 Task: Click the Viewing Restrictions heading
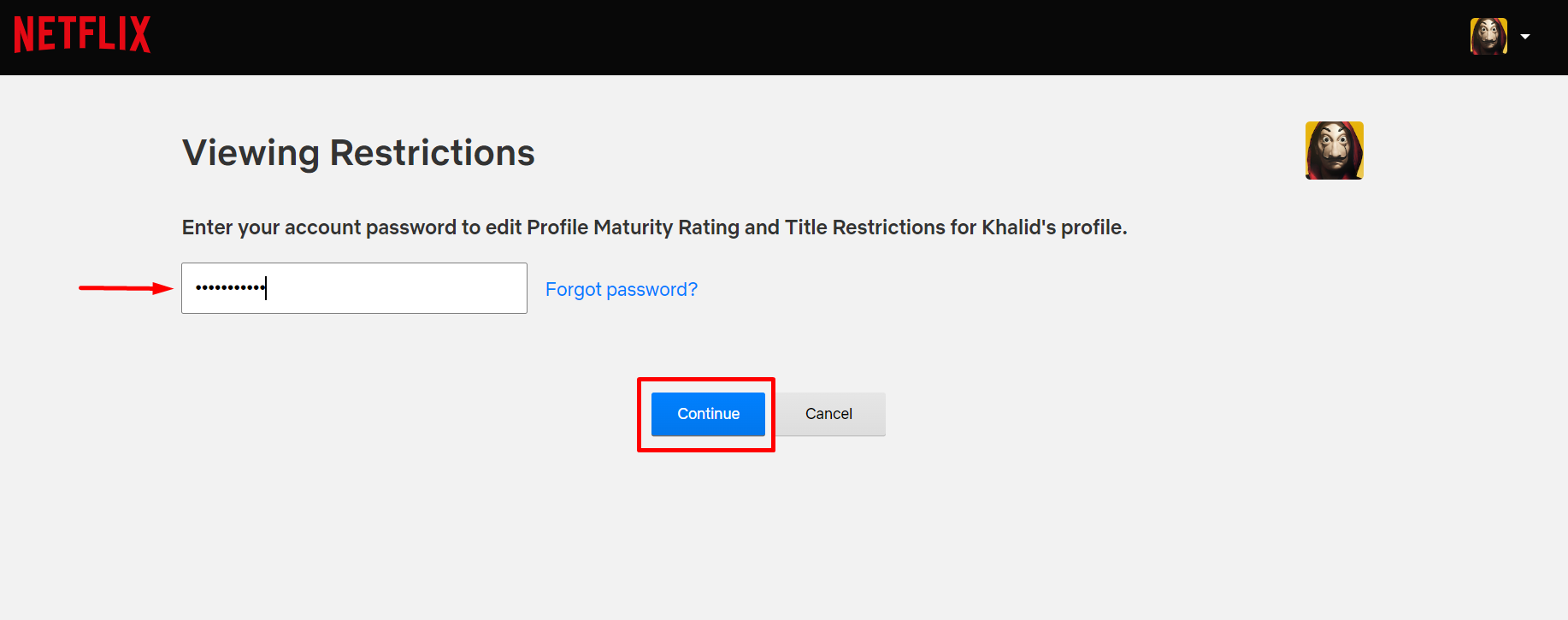[x=357, y=152]
